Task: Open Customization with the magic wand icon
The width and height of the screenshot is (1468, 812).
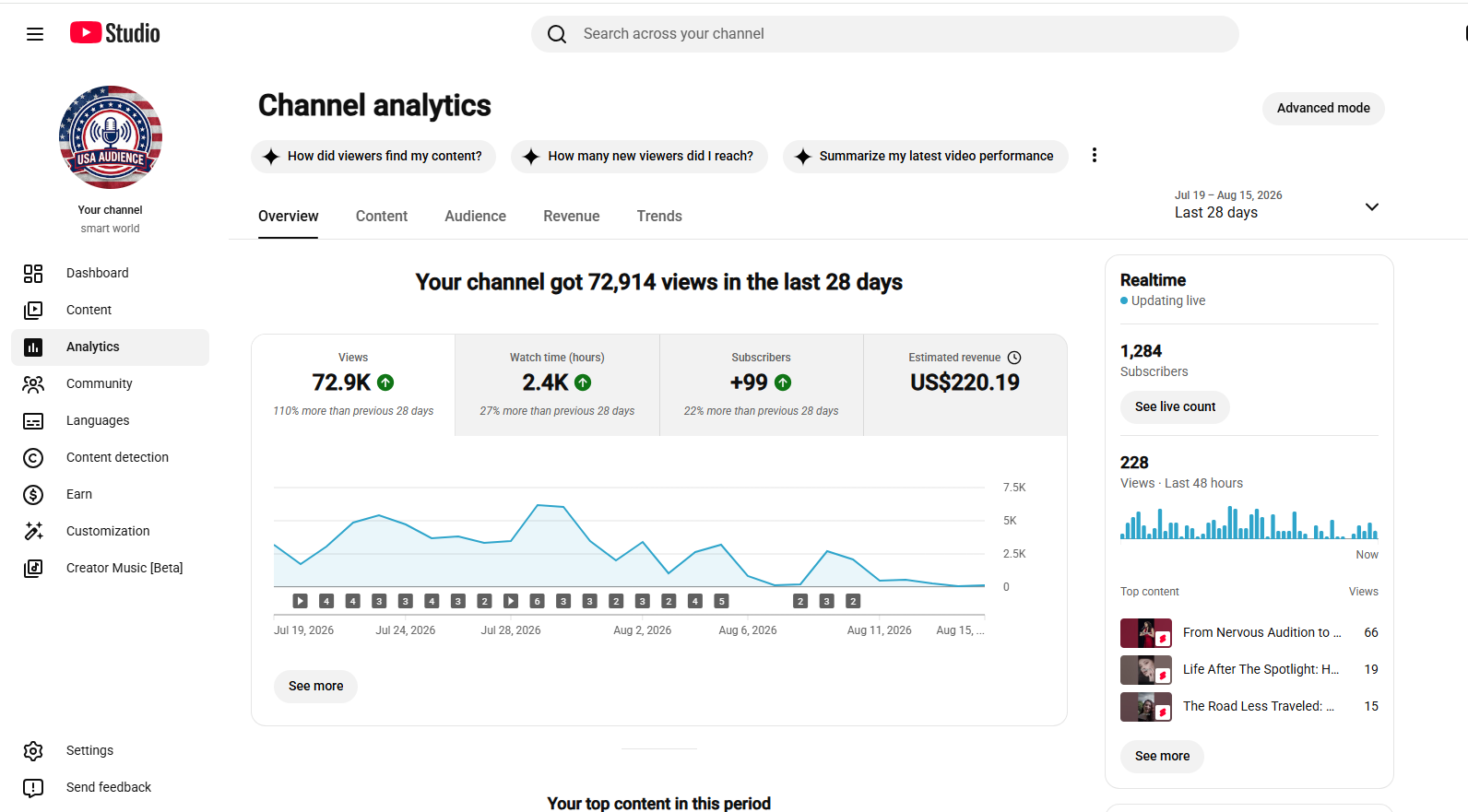Action: pos(33,531)
